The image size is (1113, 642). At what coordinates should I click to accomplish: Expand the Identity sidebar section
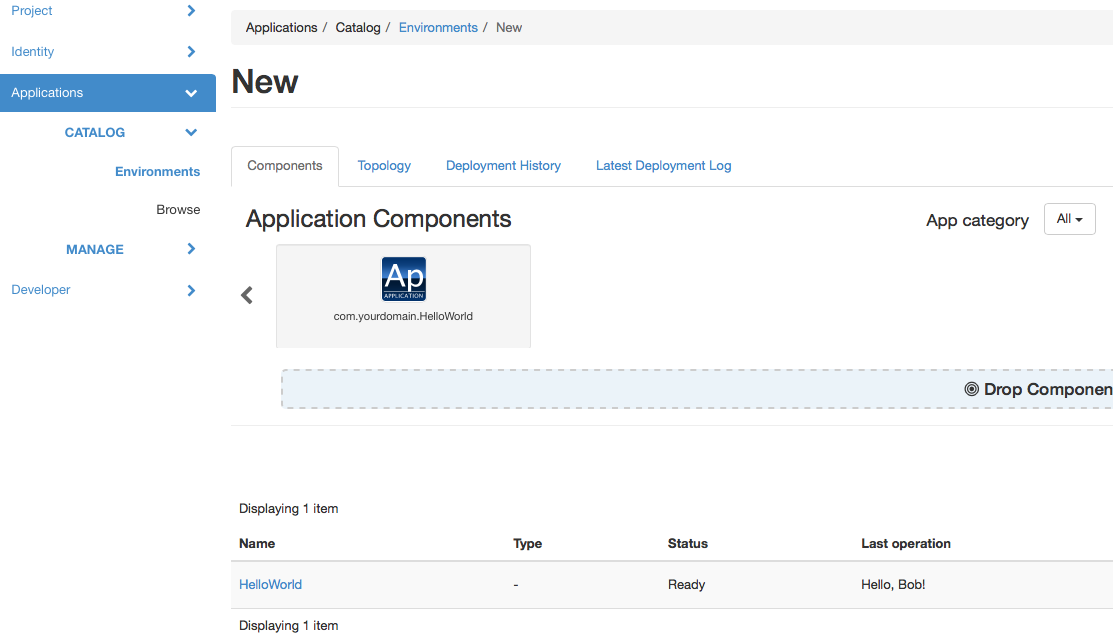click(x=191, y=52)
